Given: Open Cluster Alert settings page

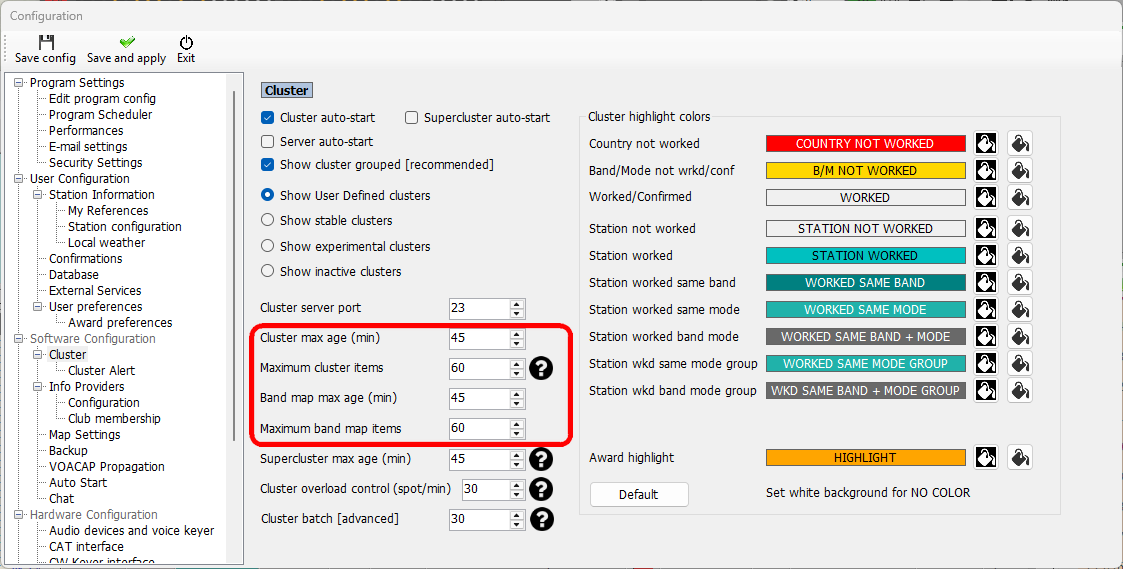Looking at the screenshot, I should pos(101,370).
